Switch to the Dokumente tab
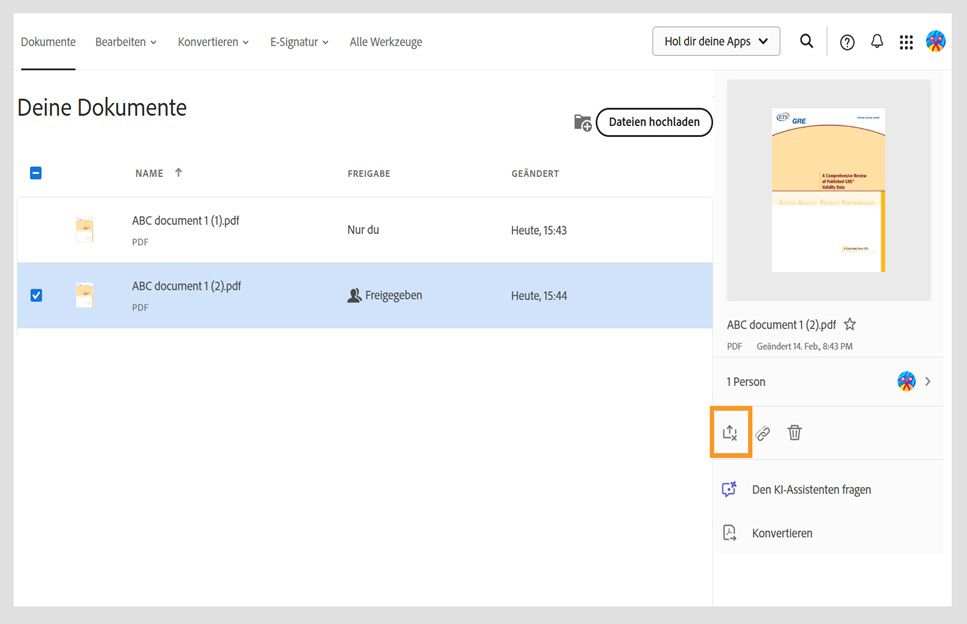Viewport: 967px width, 624px height. (48, 42)
